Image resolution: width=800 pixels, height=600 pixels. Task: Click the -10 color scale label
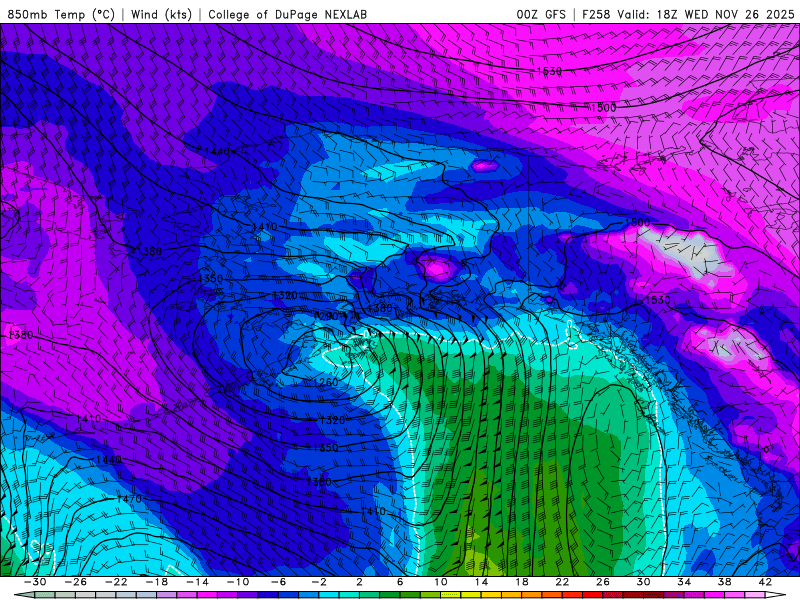[238, 582]
